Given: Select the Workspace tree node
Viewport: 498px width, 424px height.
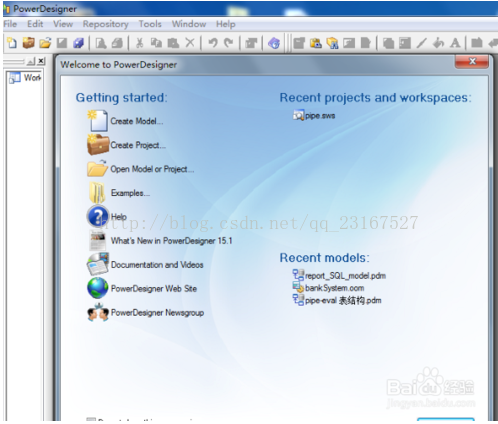Looking at the screenshot, I should [25, 78].
